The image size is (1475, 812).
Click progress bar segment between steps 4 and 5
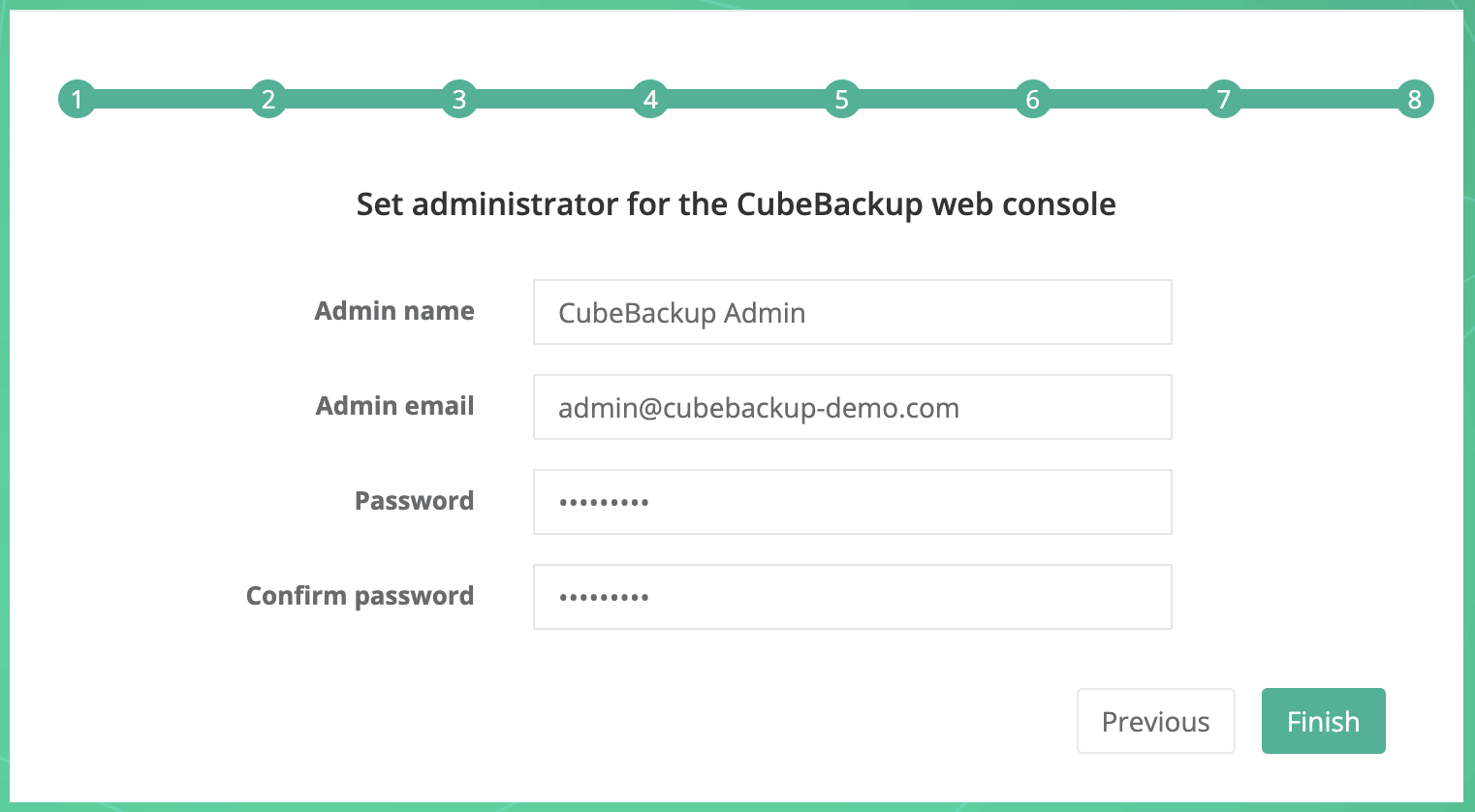745,99
